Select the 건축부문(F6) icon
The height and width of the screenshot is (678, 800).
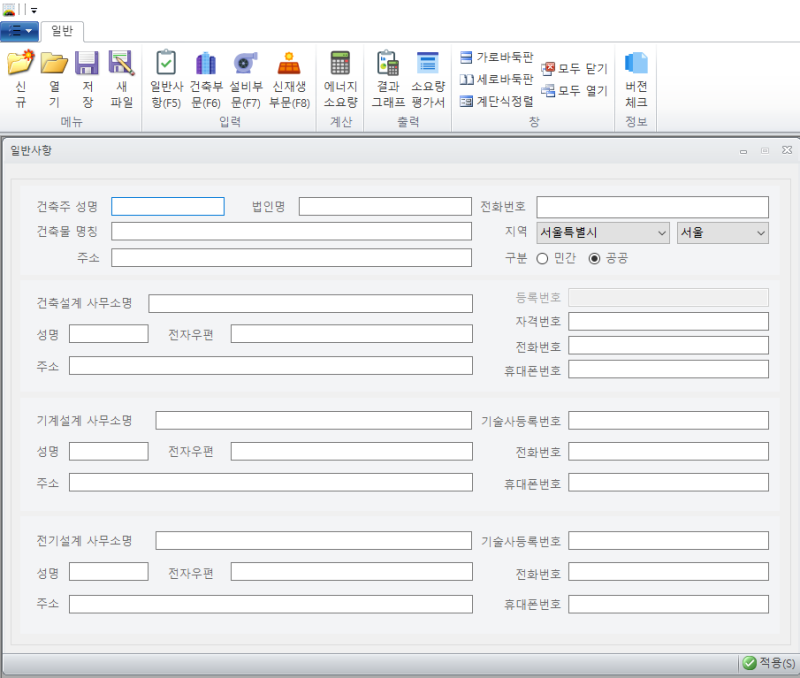click(207, 75)
